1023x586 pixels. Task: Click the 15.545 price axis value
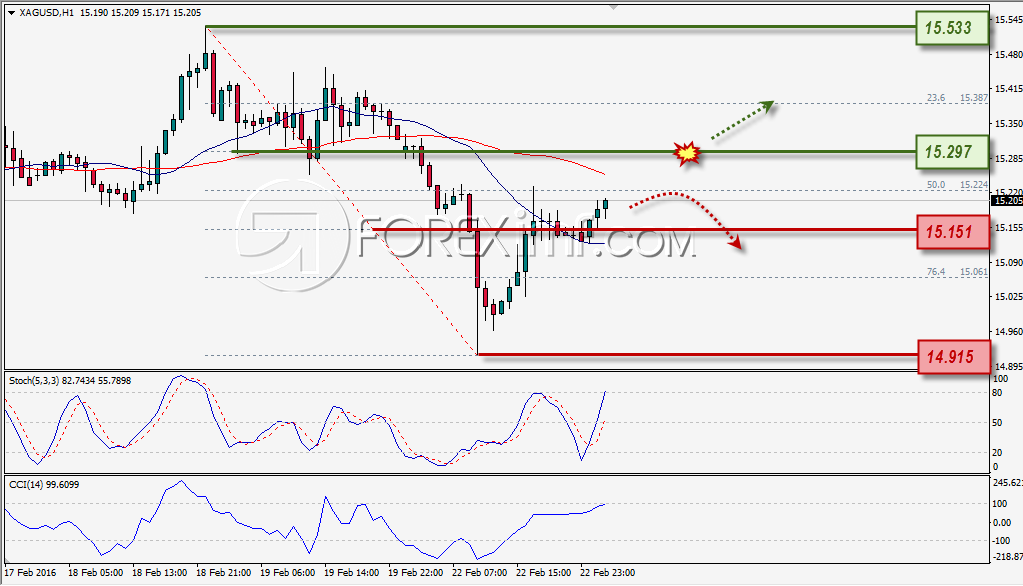point(1008,20)
